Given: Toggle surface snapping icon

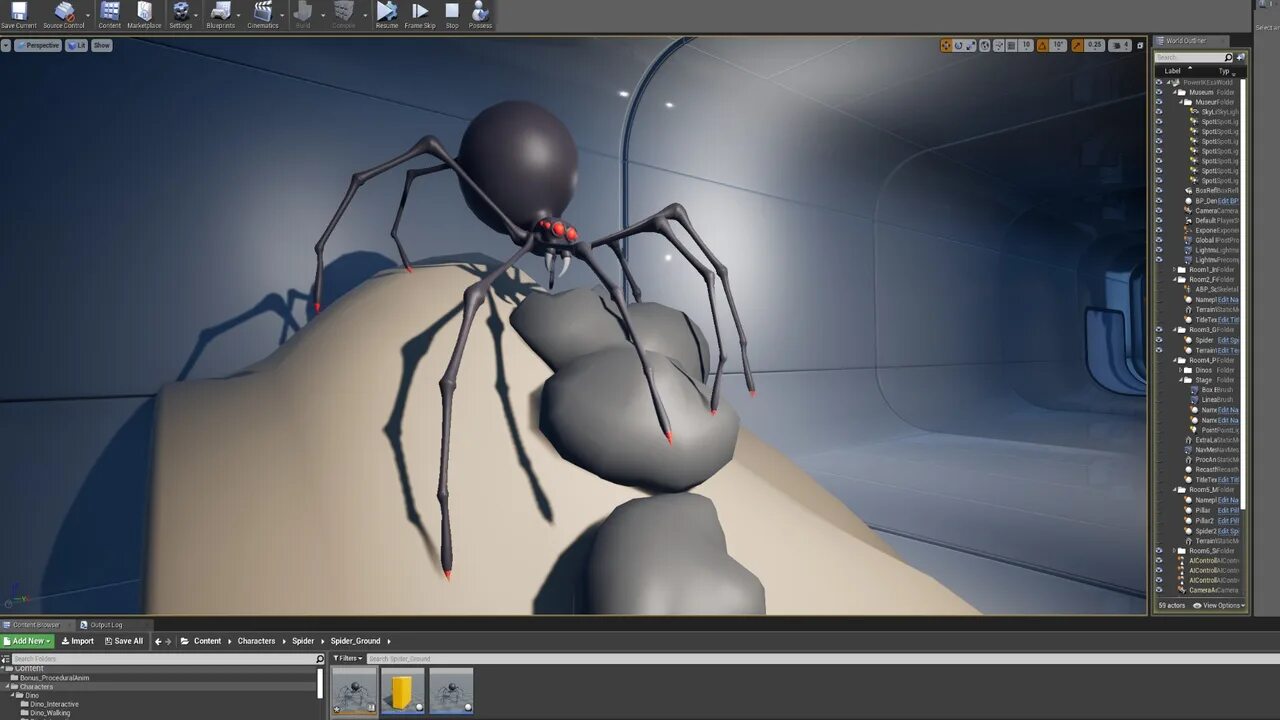Looking at the screenshot, I should 998,45.
